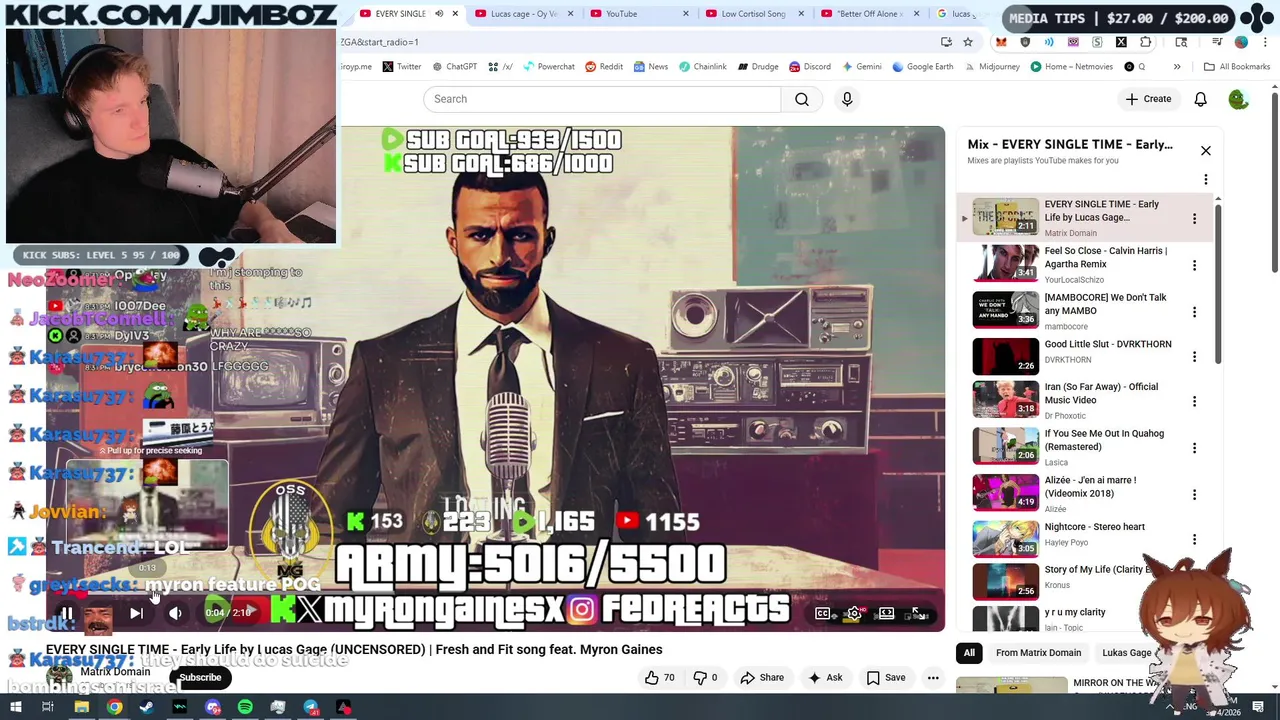Open MetaMask fox extension icon
This screenshot has width=1280, height=720.
tap(1001, 42)
